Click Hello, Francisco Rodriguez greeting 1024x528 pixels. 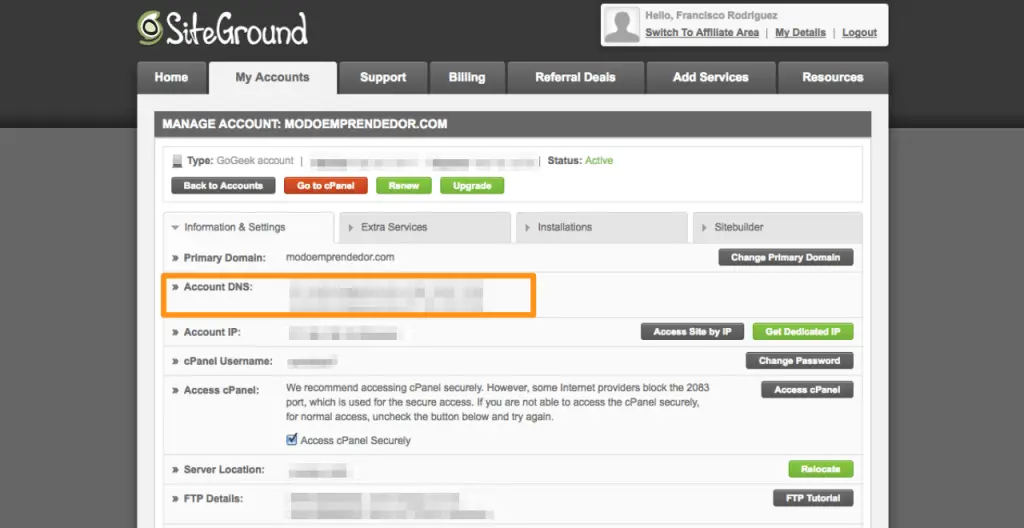711,16
